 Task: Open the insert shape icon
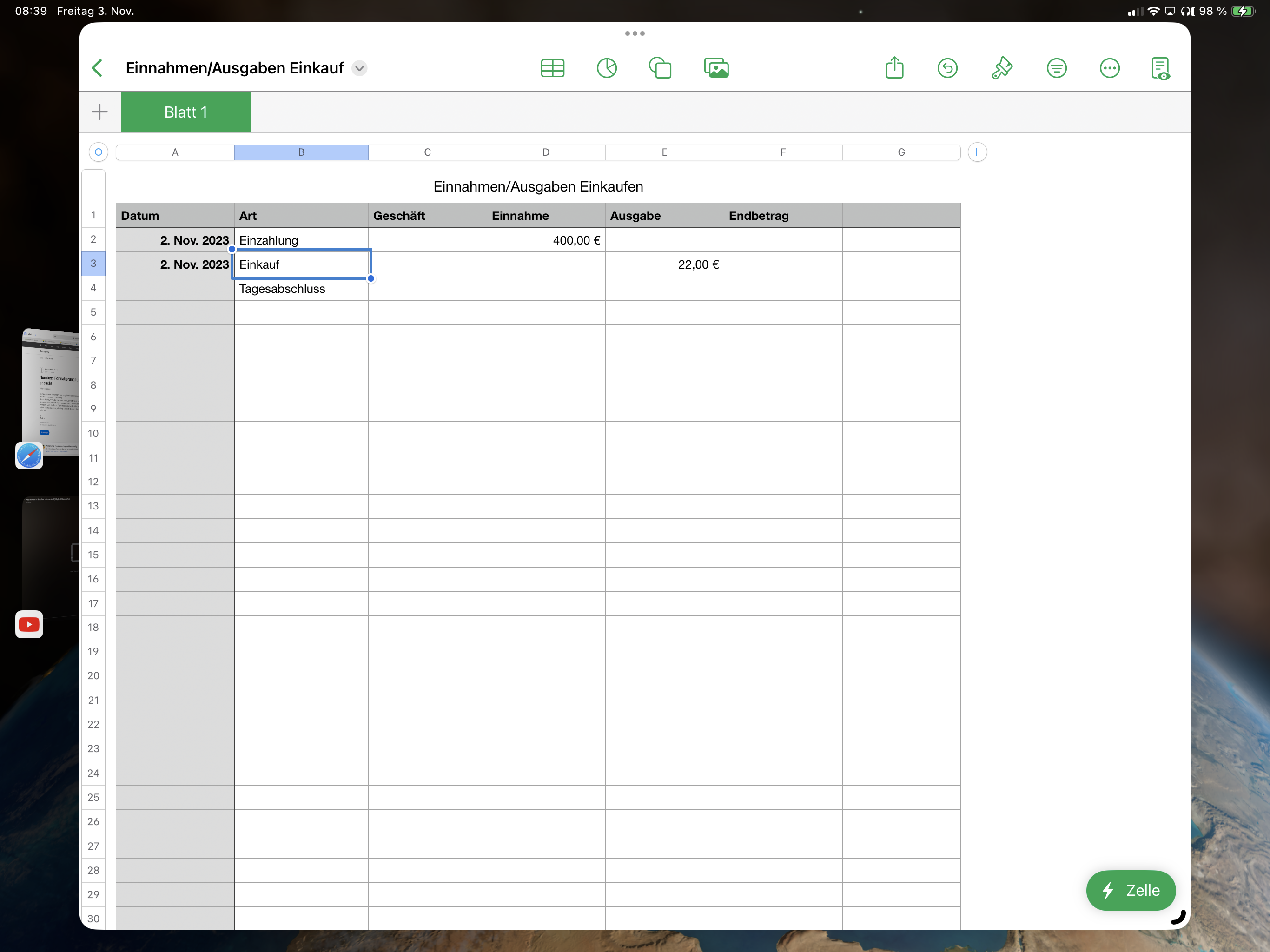coord(660,68)
